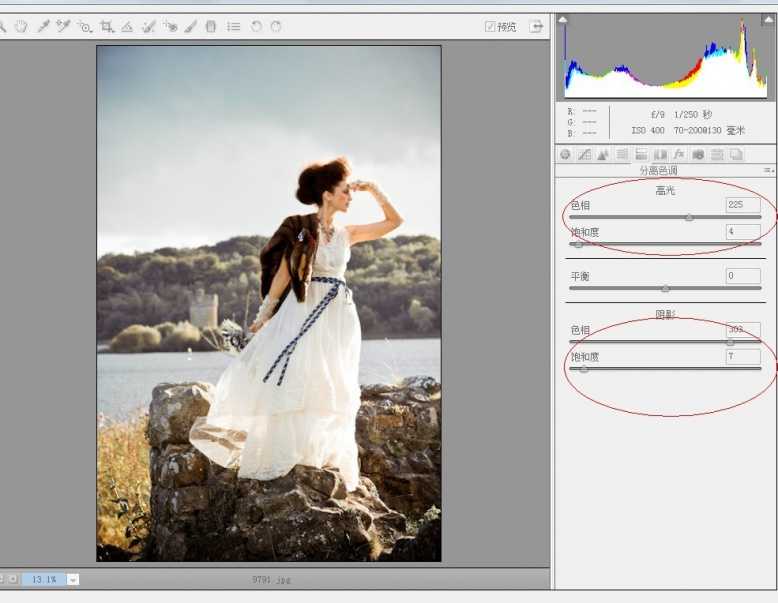Viewport: 778px width, 603px height.
Task: Switch to the Effects (fx) tab
Action: [679, 155]
